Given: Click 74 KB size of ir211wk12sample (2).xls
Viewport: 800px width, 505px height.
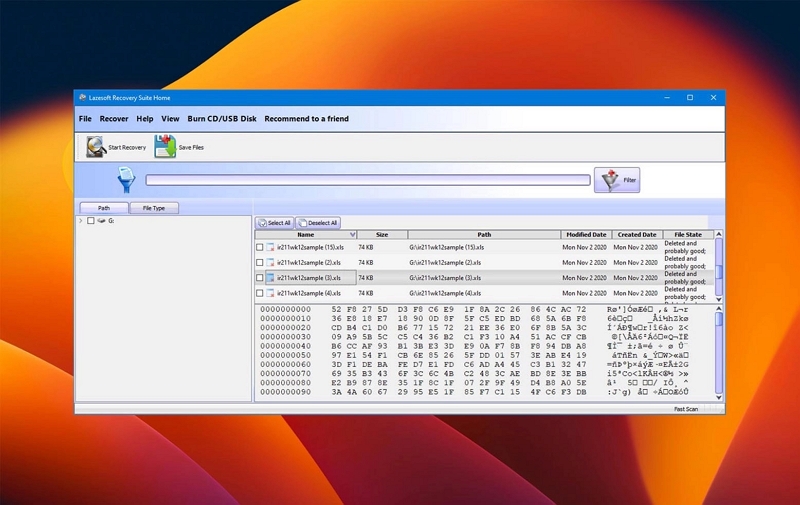Looking at the screenshot, I should pos(365,263).
